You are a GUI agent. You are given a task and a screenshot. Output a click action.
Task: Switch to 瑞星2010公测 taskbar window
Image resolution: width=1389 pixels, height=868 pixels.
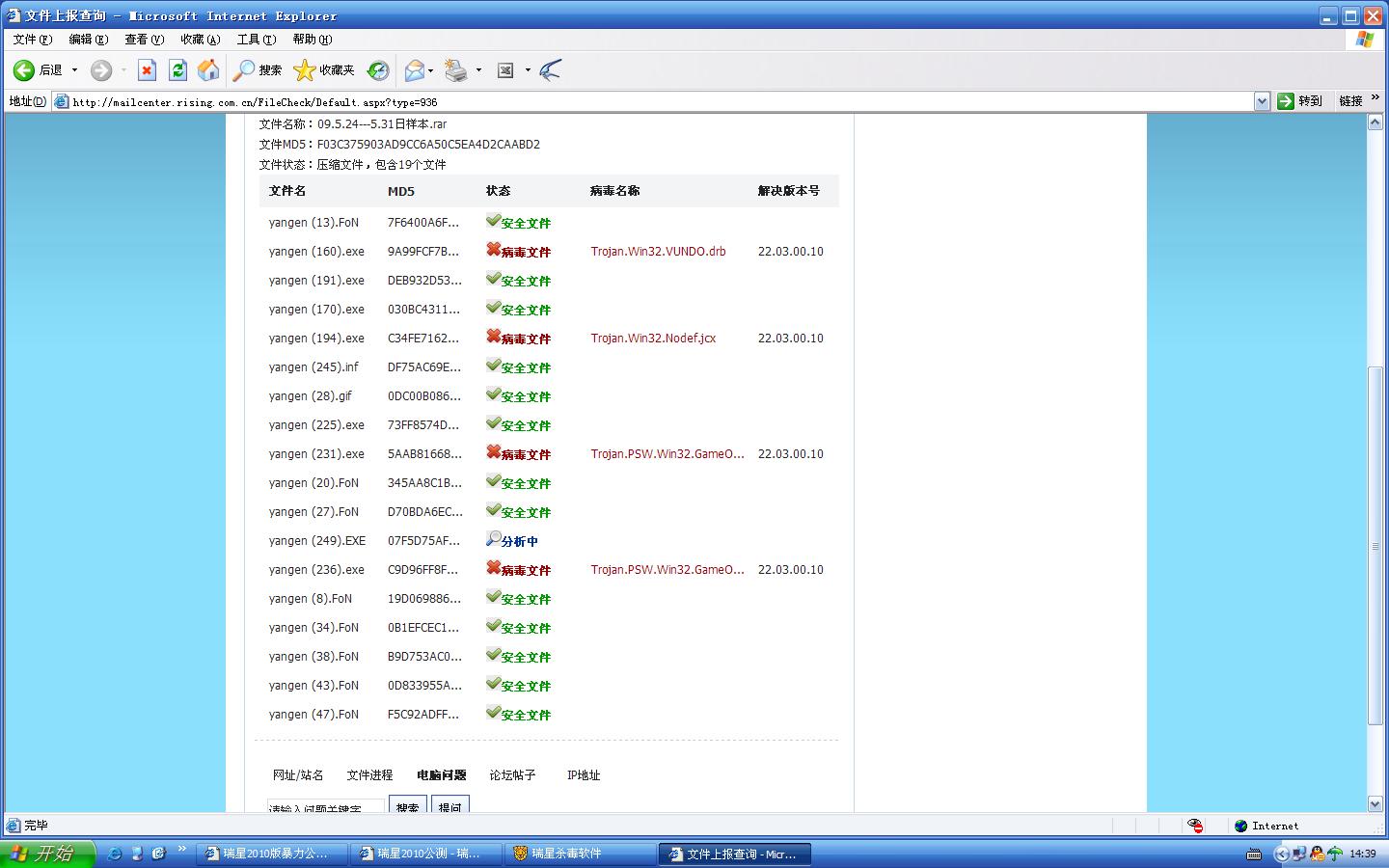point(427,854)
